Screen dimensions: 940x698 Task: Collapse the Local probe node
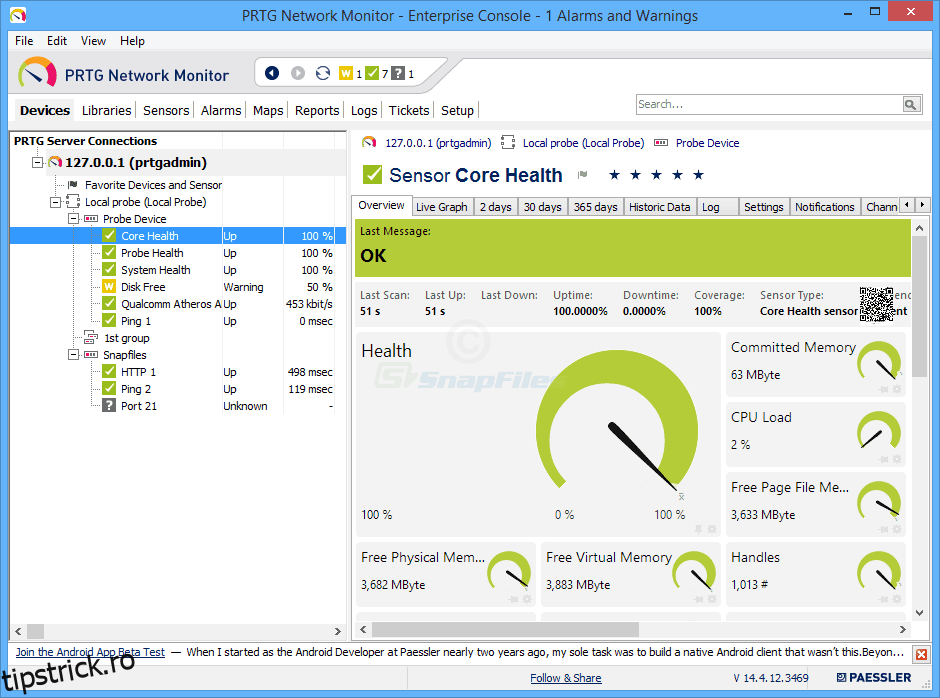pyautogui.click(x=55, y=202)
